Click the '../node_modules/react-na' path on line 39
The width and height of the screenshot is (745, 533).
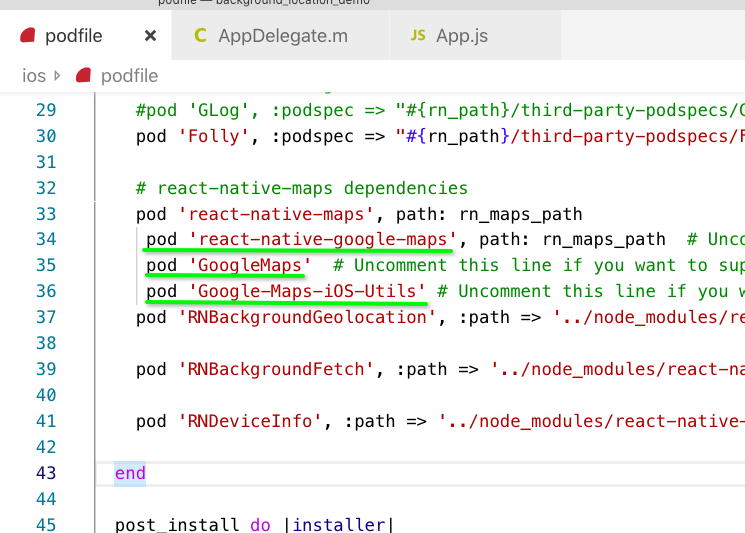(618, 369)
